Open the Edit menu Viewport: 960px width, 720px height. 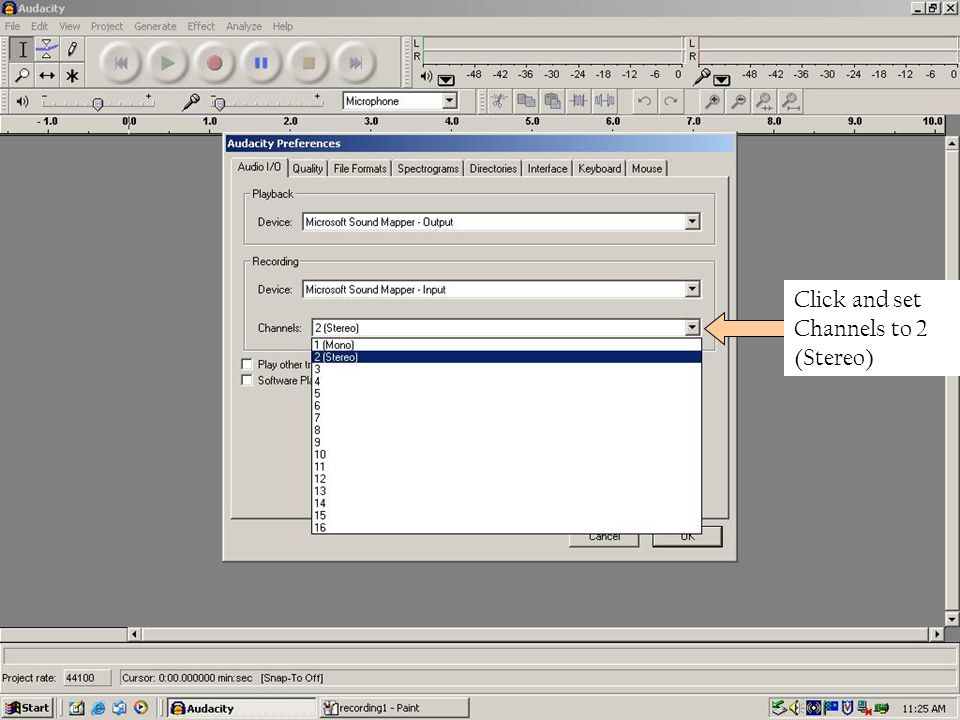[x=39, y=26]
